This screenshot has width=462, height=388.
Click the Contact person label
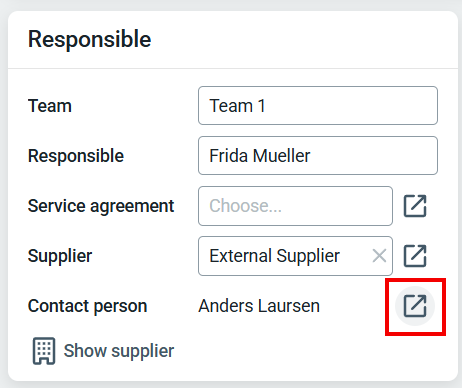(88, 306)
